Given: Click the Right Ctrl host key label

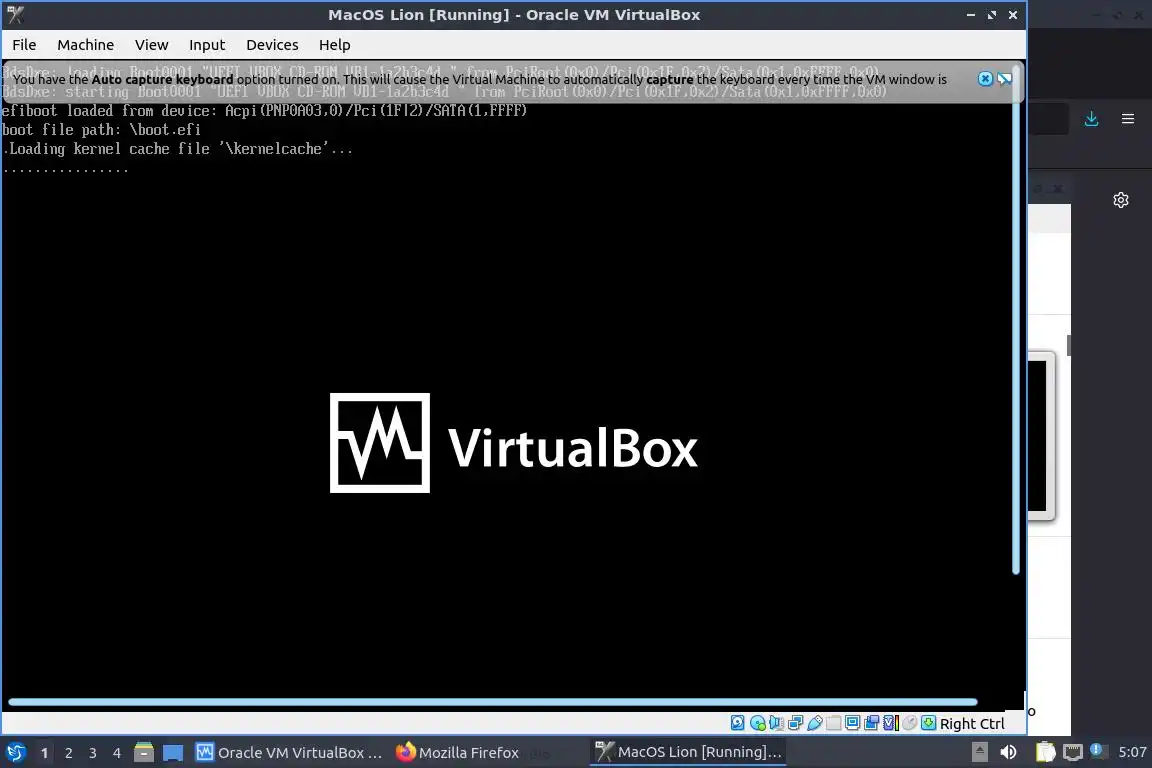Looking at the screenshot, I should click(972, 724).
